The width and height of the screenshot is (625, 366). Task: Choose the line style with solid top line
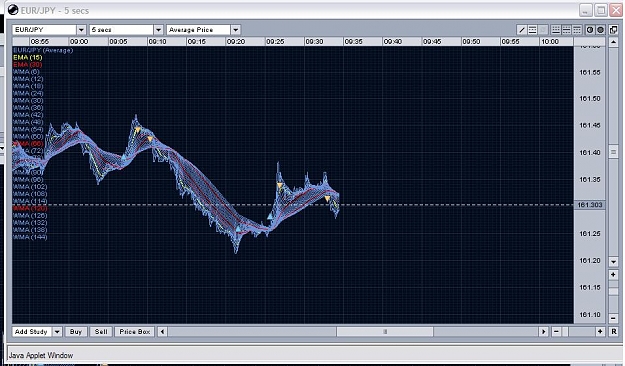(x=576, y=30)
